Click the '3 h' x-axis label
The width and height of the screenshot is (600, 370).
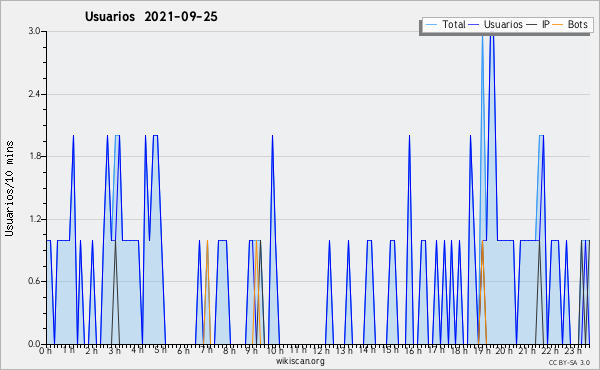coord(114,350)
